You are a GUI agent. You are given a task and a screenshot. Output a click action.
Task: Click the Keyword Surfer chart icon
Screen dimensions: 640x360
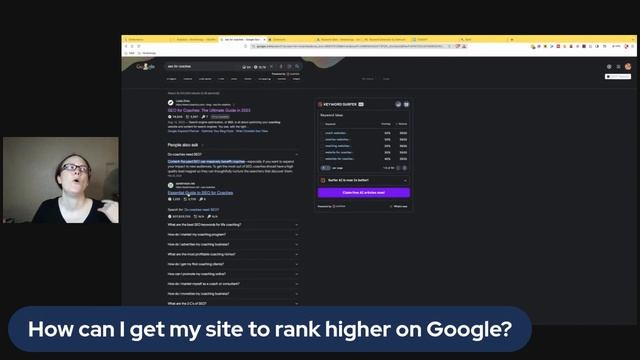398,104
